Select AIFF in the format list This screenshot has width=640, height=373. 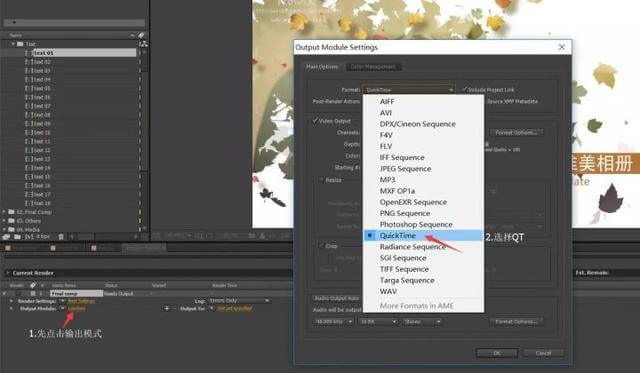[387, 102]
